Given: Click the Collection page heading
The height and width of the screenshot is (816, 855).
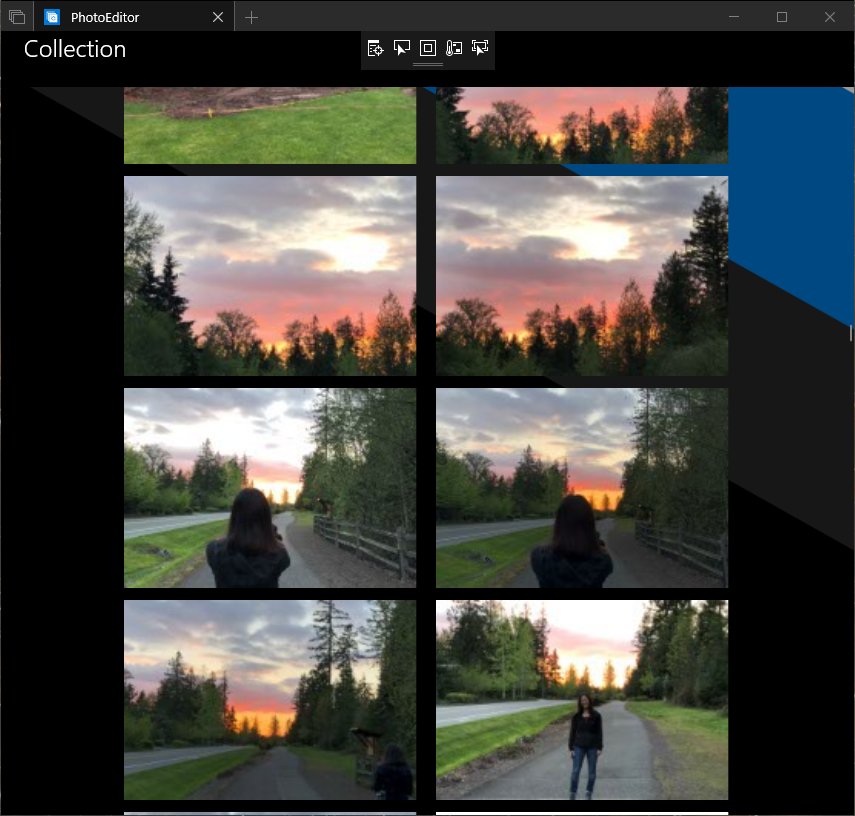Looking at the screenshot, I should tap(75, 49).
